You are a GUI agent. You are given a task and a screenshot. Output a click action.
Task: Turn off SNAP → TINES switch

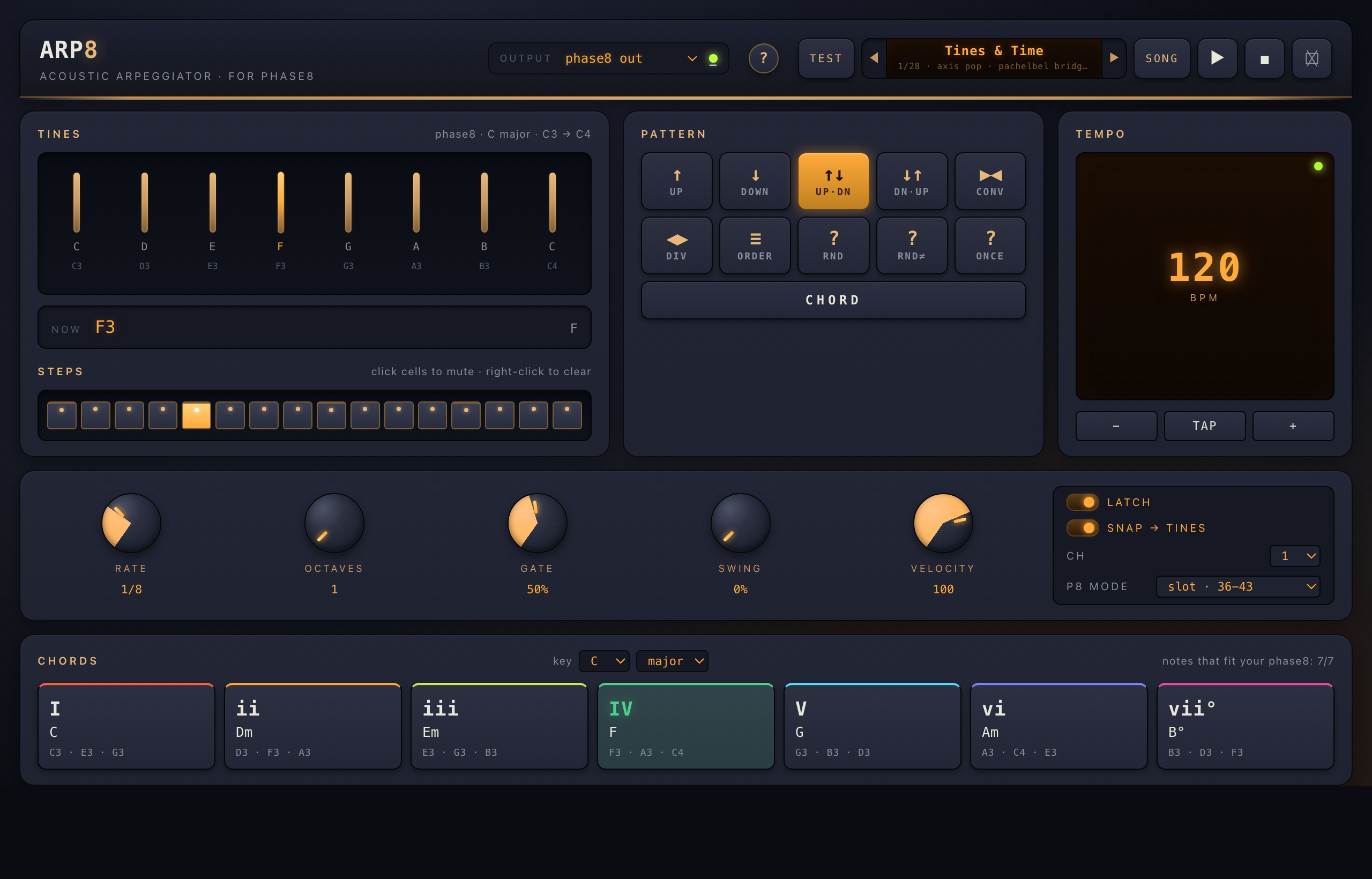[x=1082, y=527]
